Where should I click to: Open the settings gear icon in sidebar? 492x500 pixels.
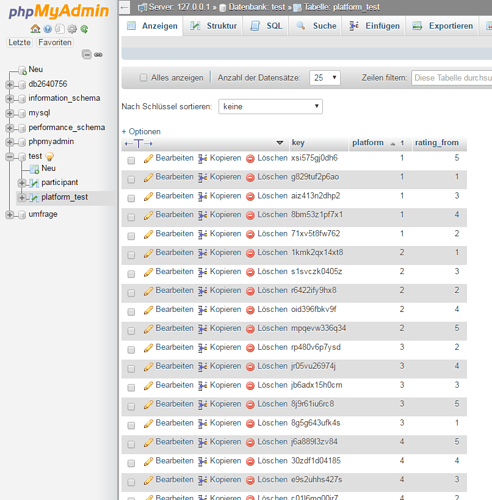point(72,29)
